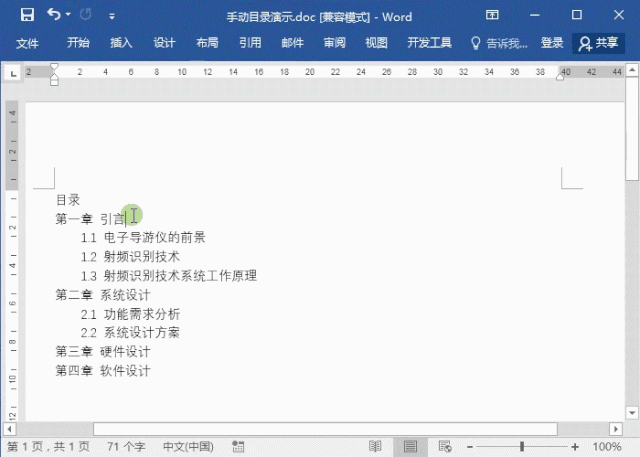Open the 文件 menu
The width and height of the screenshot is (640, 457).
click(x=27, y=43)
